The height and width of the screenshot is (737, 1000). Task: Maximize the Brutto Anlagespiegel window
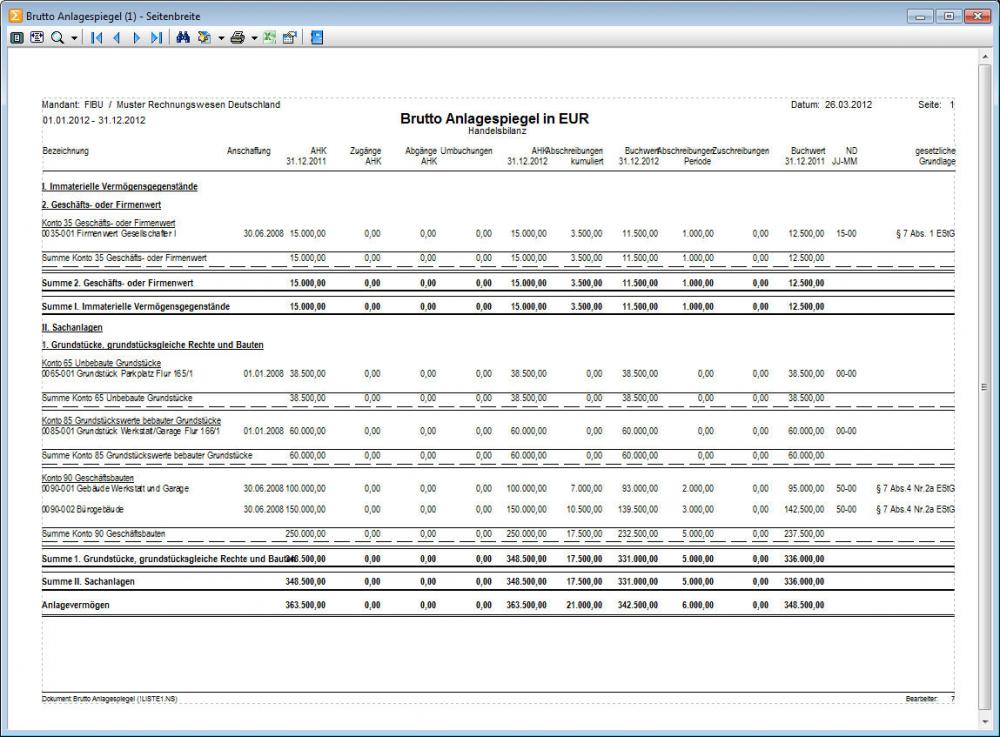(x=948, y=16)
